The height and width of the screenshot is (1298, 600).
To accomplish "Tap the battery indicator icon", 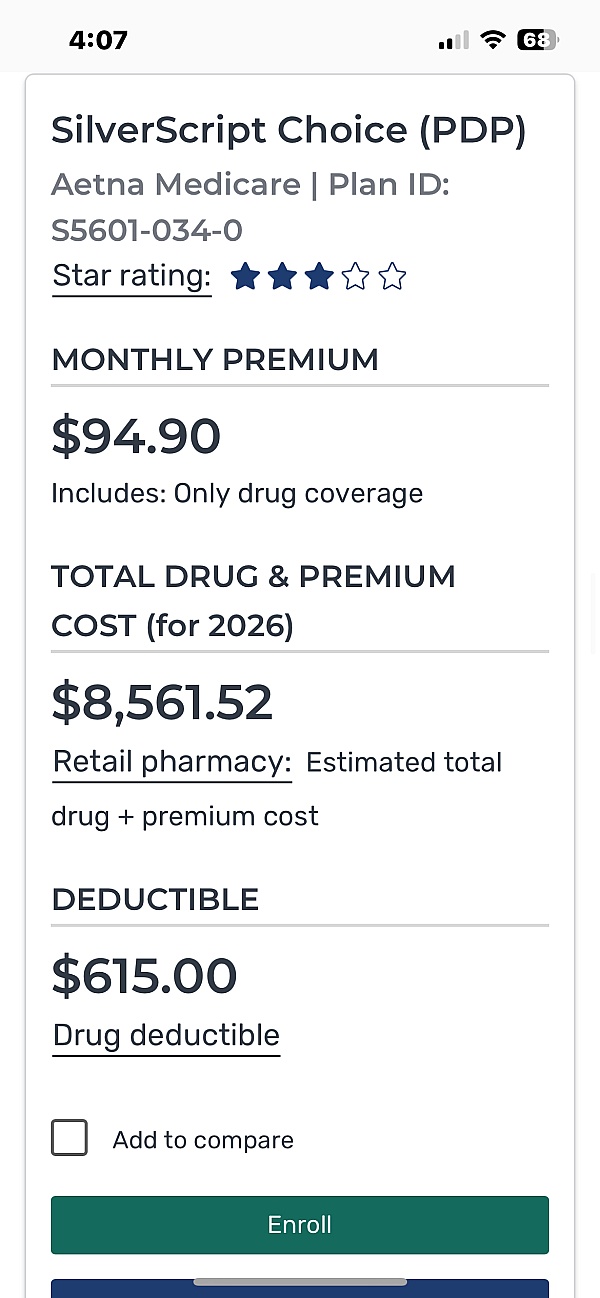I will click(537, 40).
